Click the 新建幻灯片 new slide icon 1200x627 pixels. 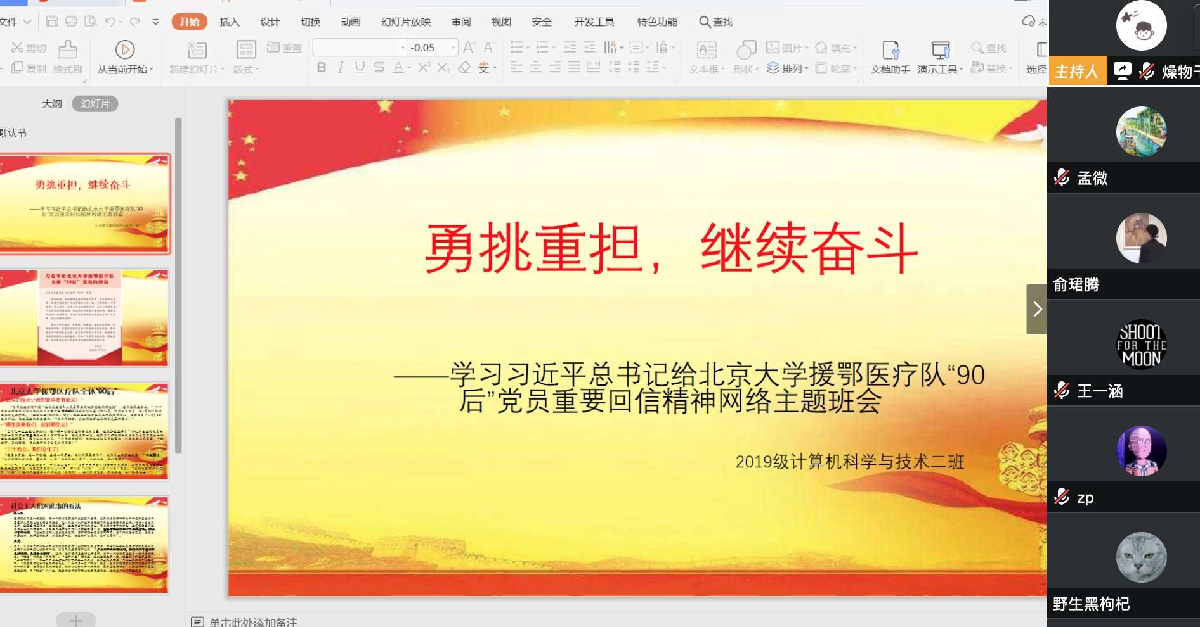(x=196, y=50)
